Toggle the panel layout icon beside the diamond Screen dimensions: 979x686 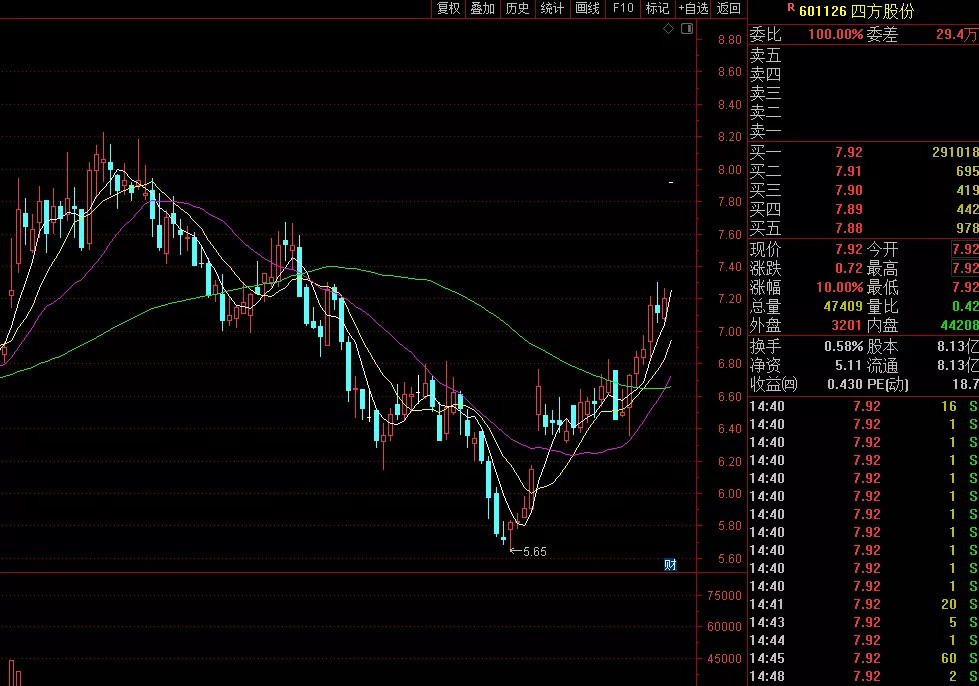686,29
